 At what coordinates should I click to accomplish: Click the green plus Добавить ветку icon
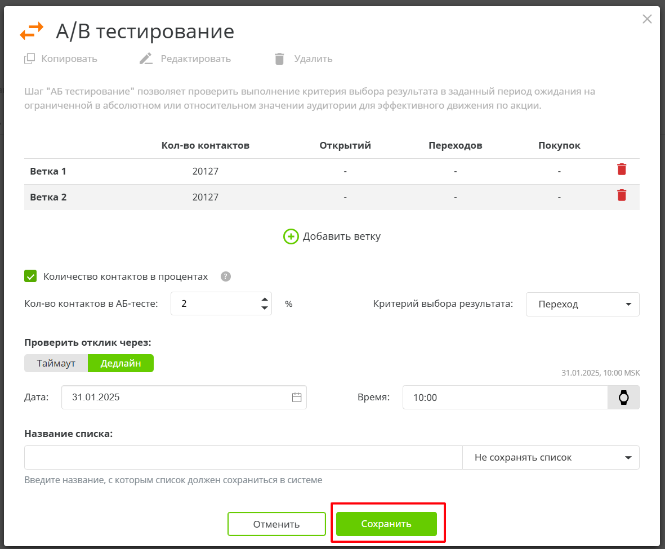pos(291,237)
